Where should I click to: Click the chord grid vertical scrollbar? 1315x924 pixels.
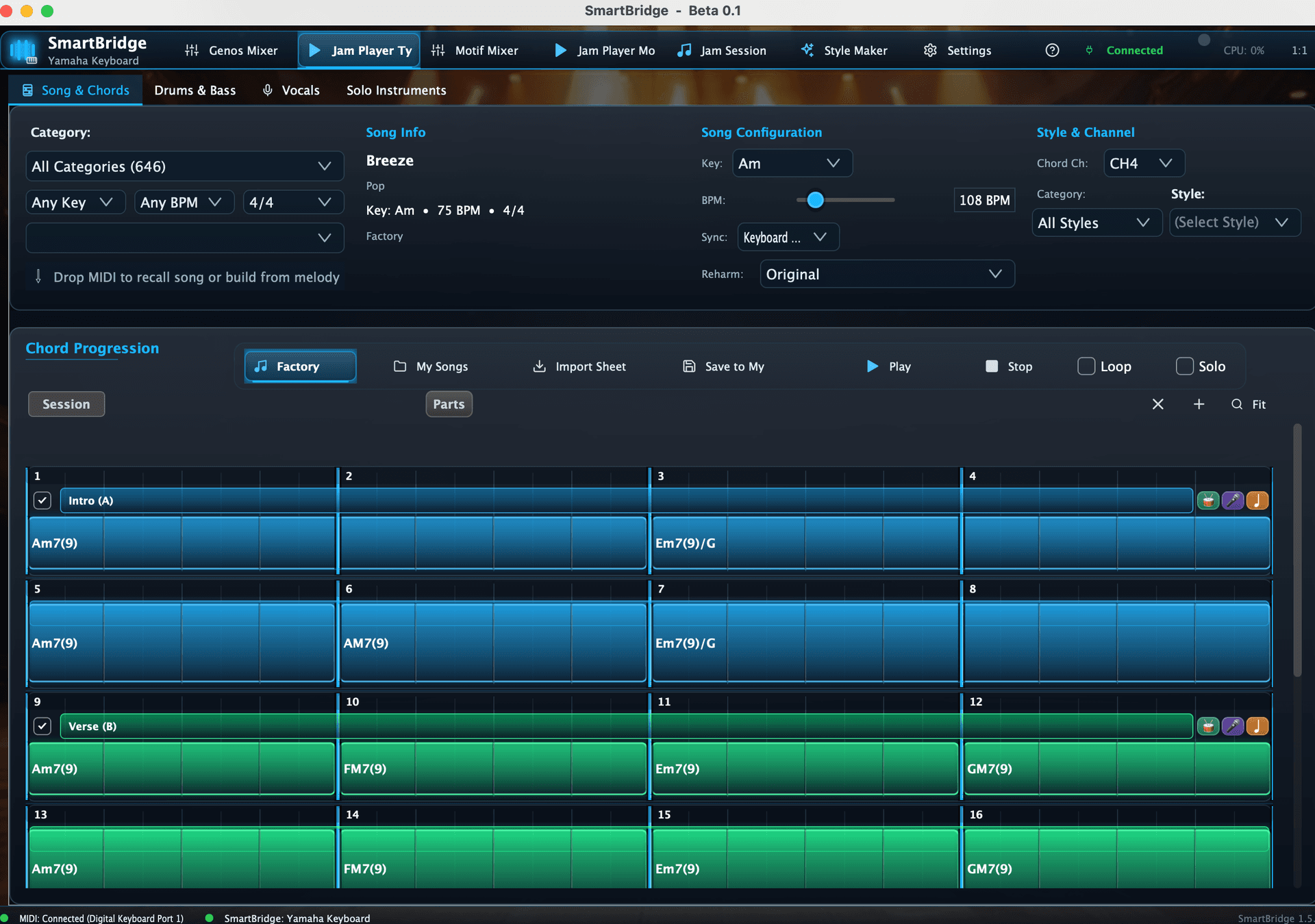[1297, 551]
